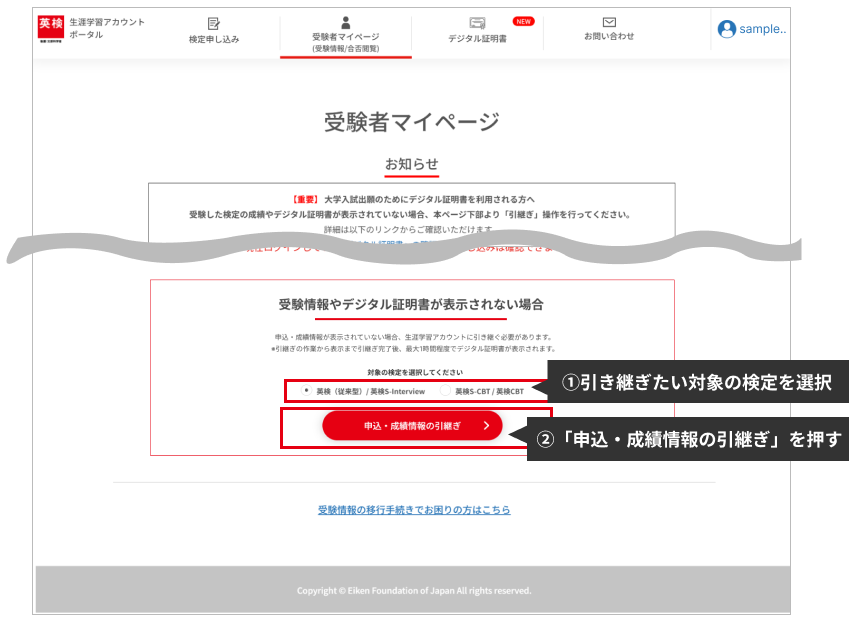Open the 検定申し込み menu item
The image size is (856, 631).
(x=214, y=39)
